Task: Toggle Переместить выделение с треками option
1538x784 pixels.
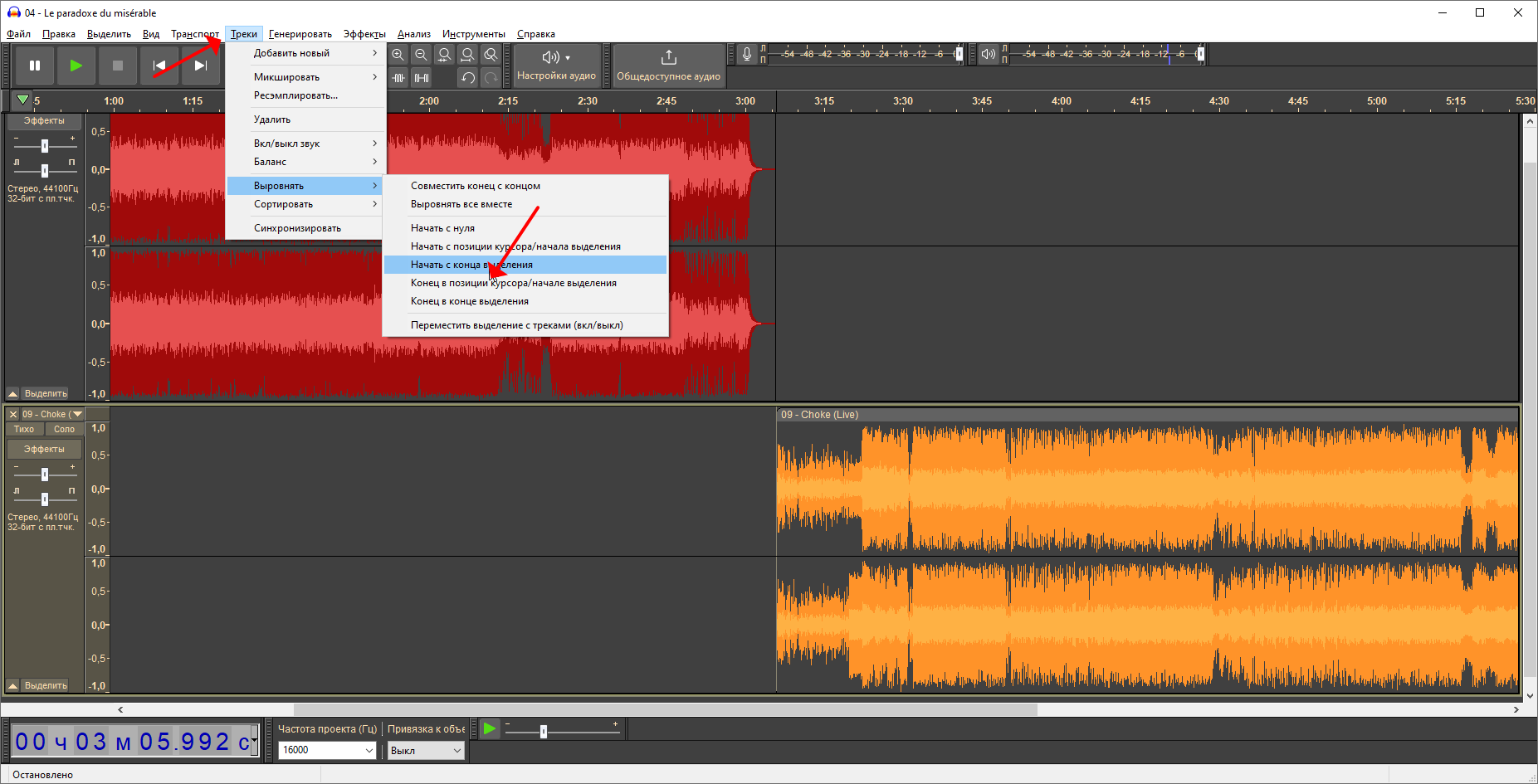Action: click(x=525, y=325)
